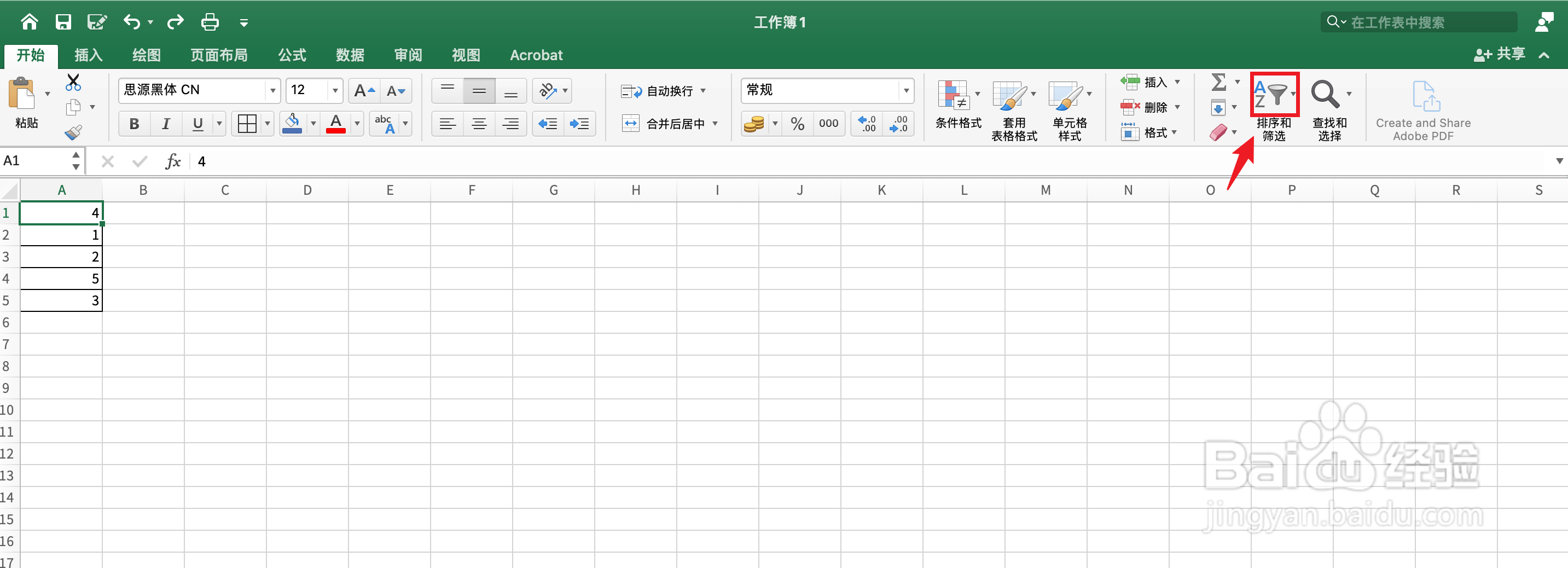
Task: Apply the fill color bucket
Action: 293,124
